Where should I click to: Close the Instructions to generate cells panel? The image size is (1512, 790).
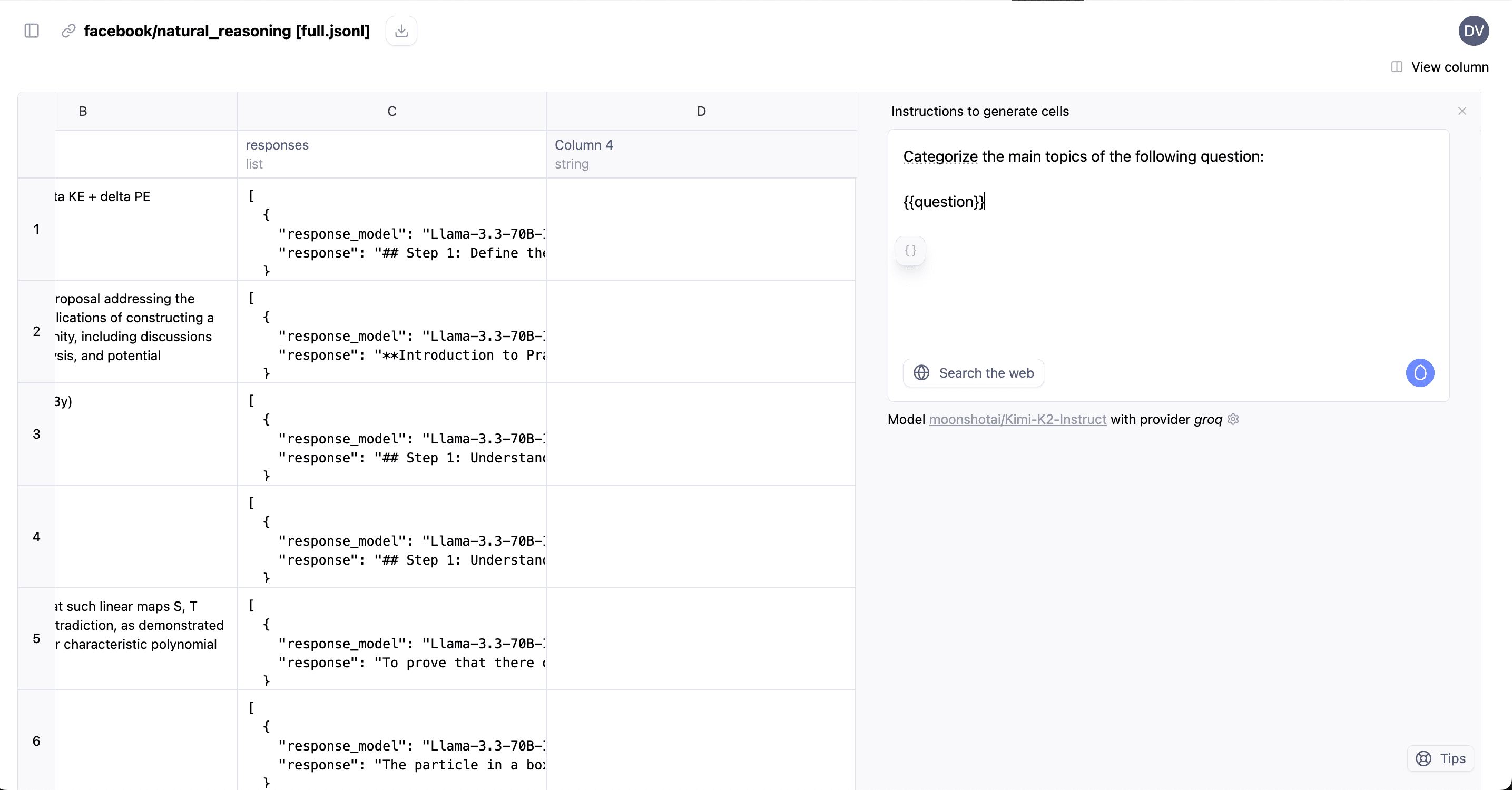(x=1462, y=111)
